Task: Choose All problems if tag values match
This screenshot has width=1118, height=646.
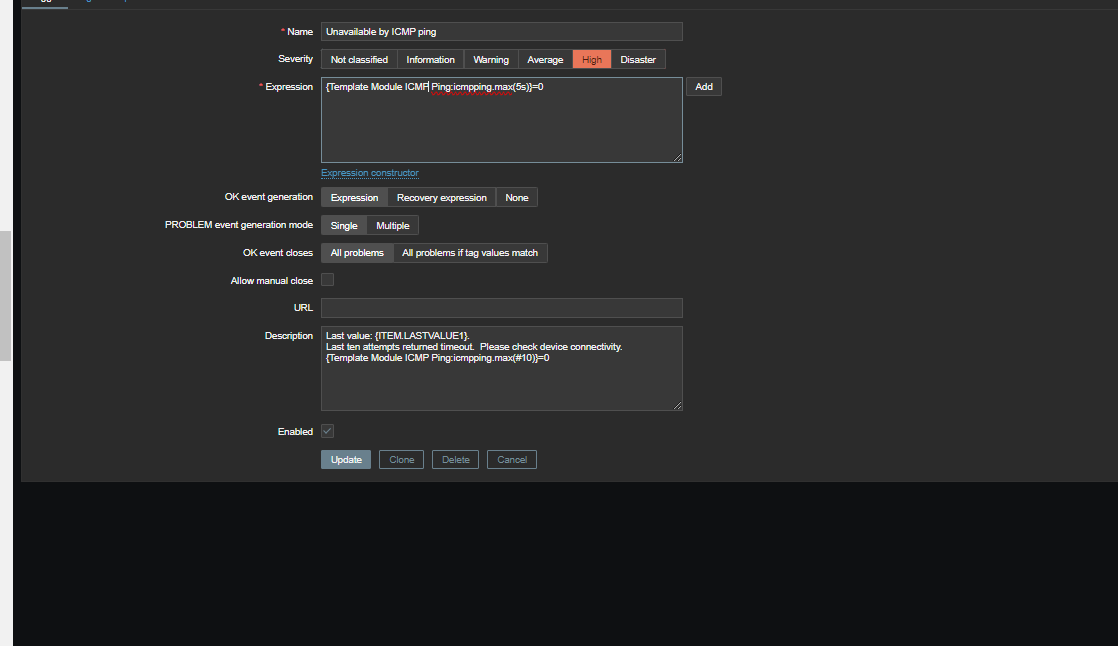Action: pos(470,253)
